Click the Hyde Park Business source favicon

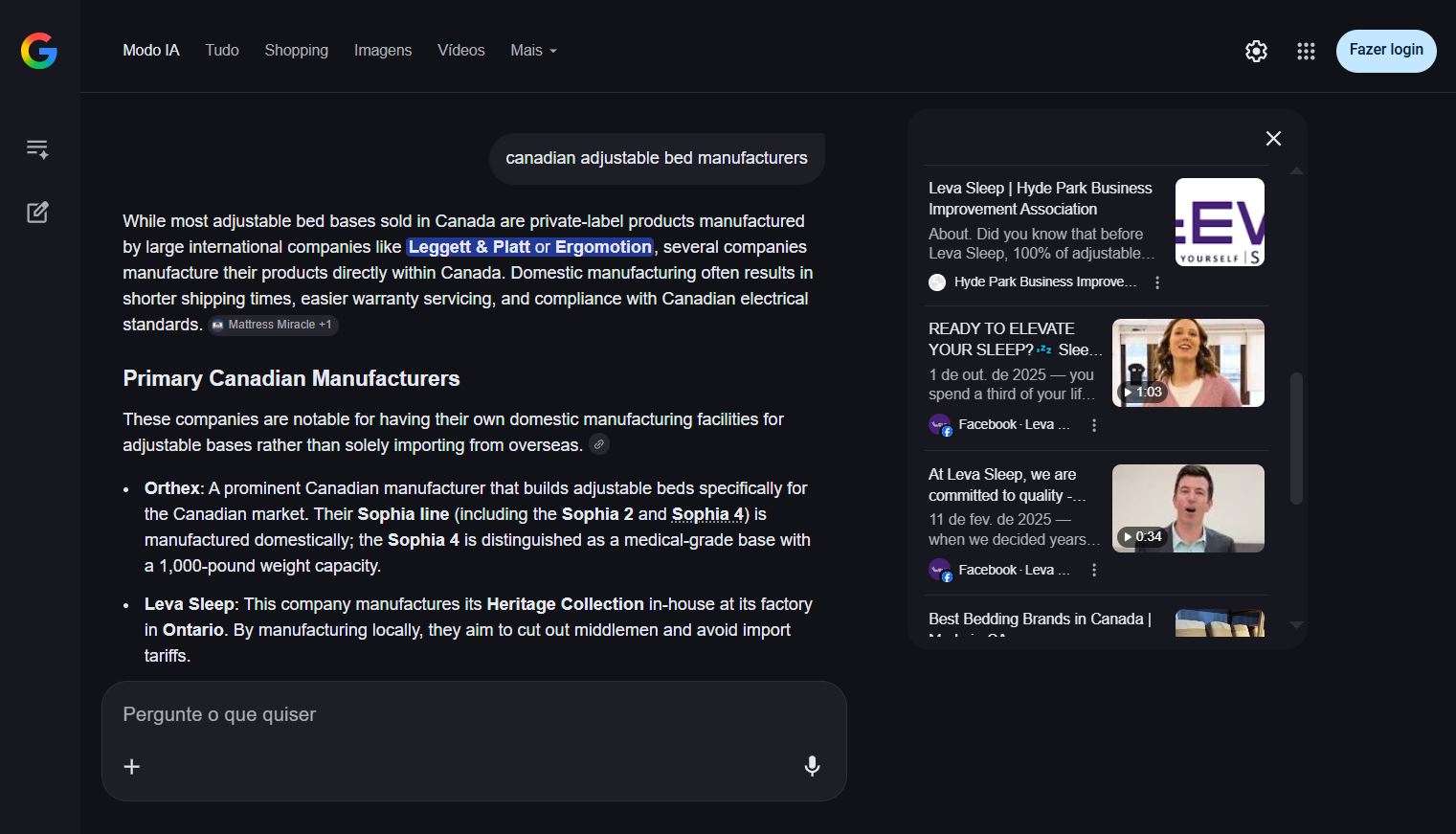(x=937, y=282)
